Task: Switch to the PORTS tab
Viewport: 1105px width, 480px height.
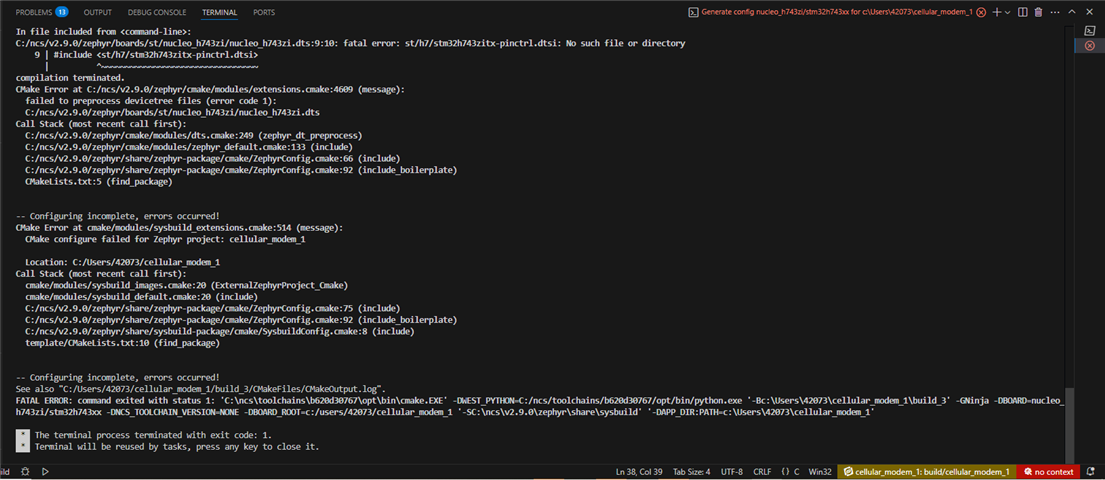Action: pyautogui.click(x=264, y=13)
